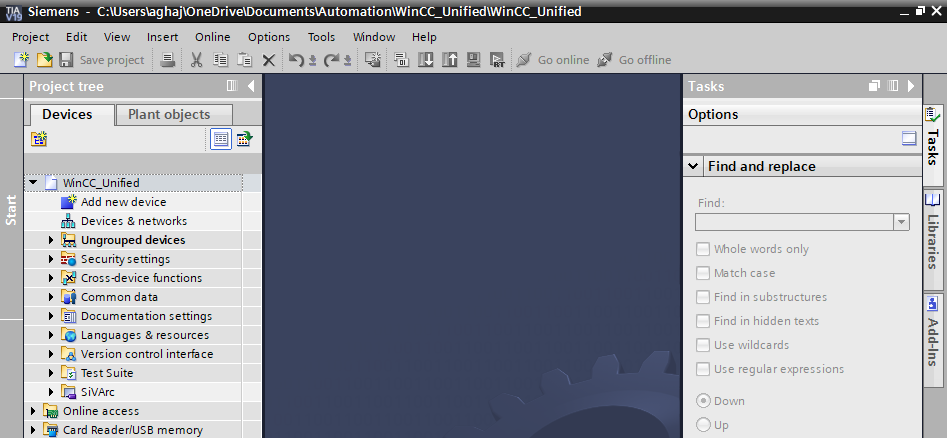Screen dimensions: 947x438
Task: Open the Help menu
Action: tap(424, 37)
